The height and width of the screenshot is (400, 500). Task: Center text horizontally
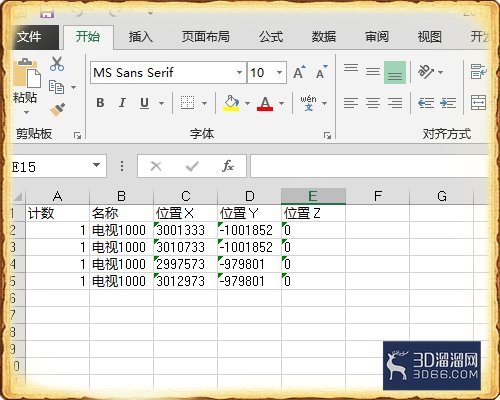tap(373, 103)
